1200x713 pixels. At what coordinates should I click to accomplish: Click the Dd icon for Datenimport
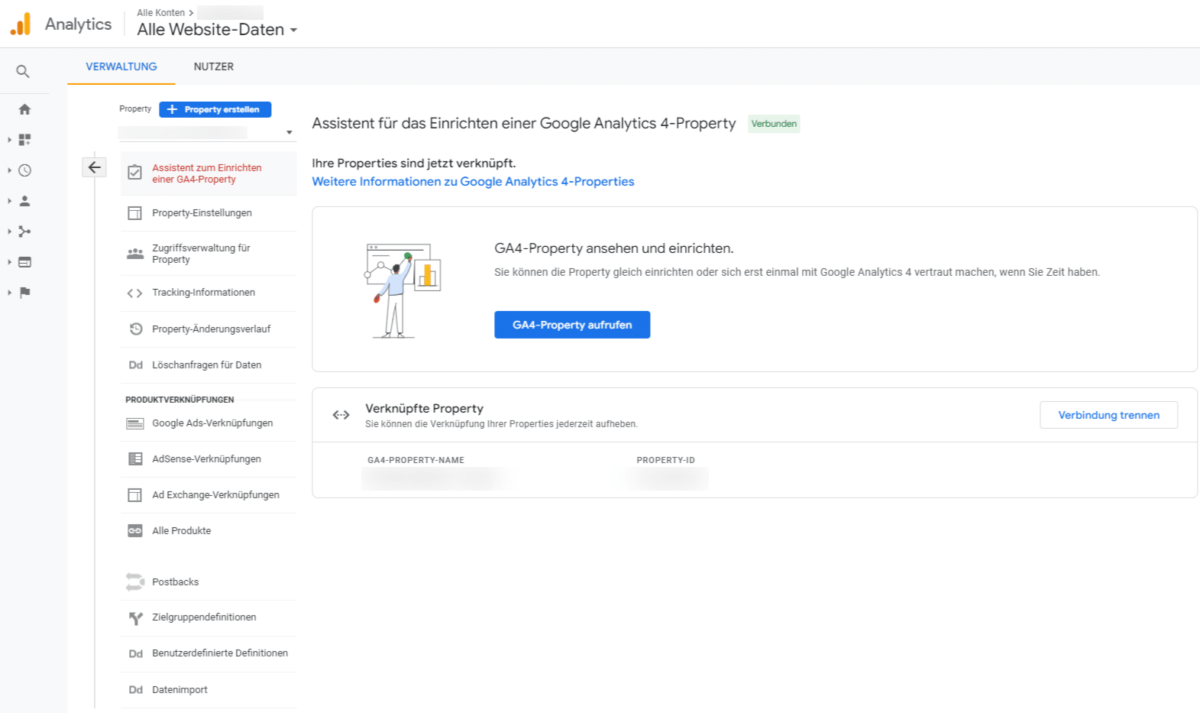[x=135, y=690]
